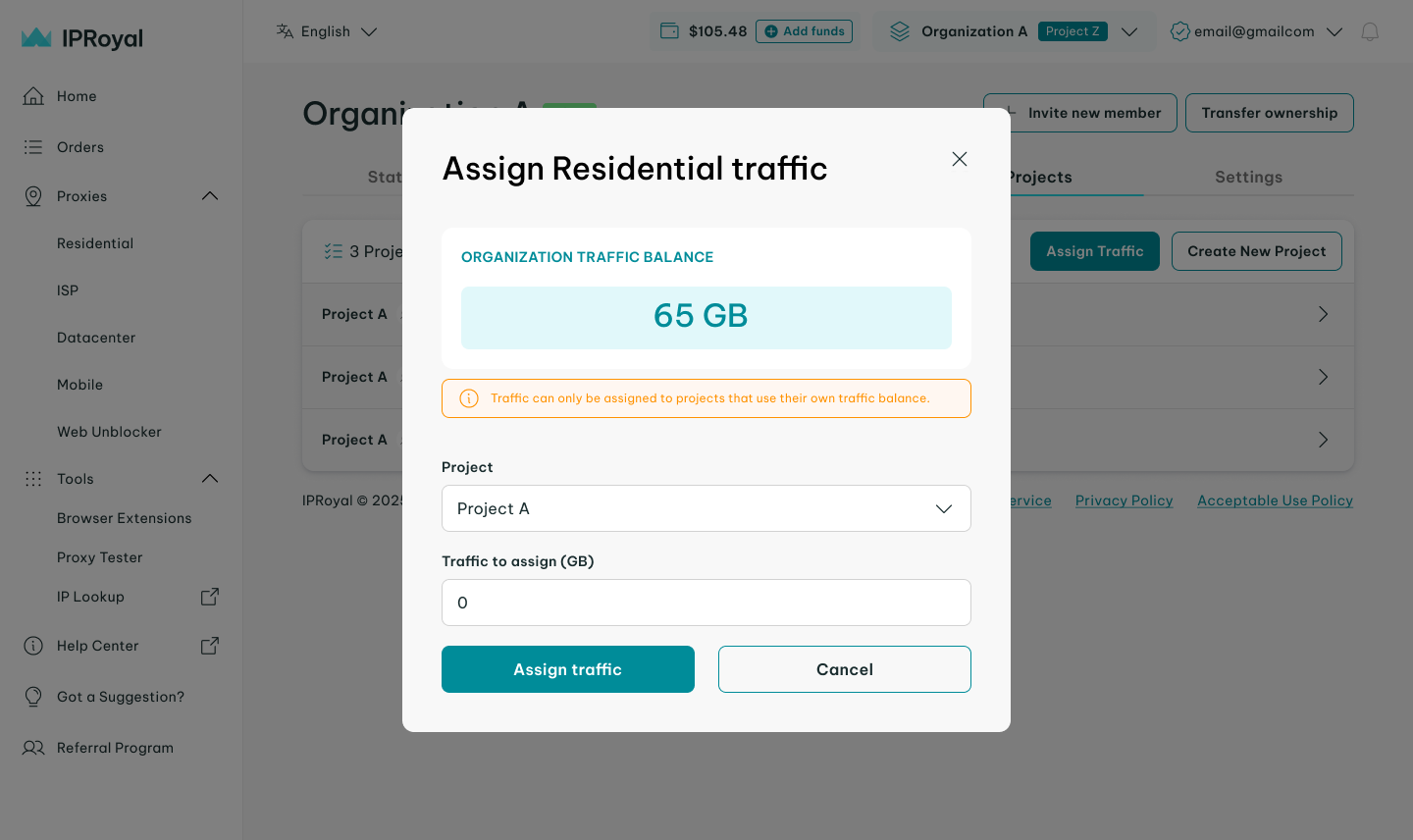Open the Organization A switcher dropdown
Image resolution: width=1413 pixels, height=840 pixels.
(1128, 31)
